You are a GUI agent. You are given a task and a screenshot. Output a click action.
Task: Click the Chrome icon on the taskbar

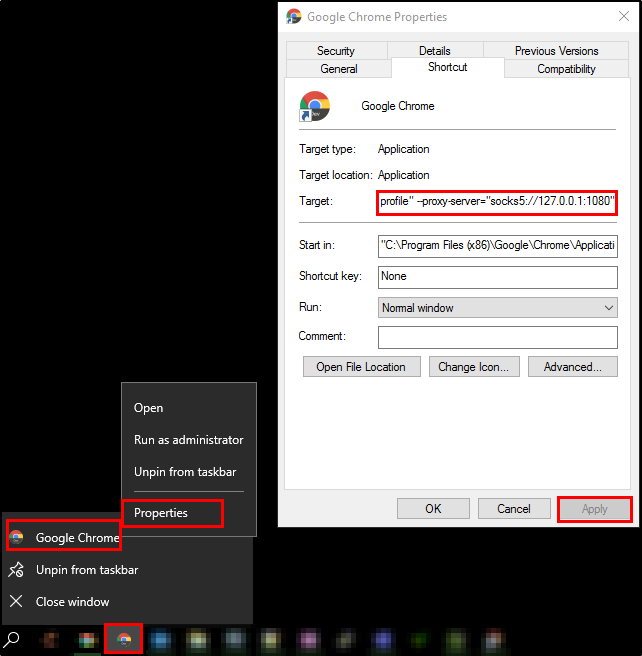tap(124, 639)
